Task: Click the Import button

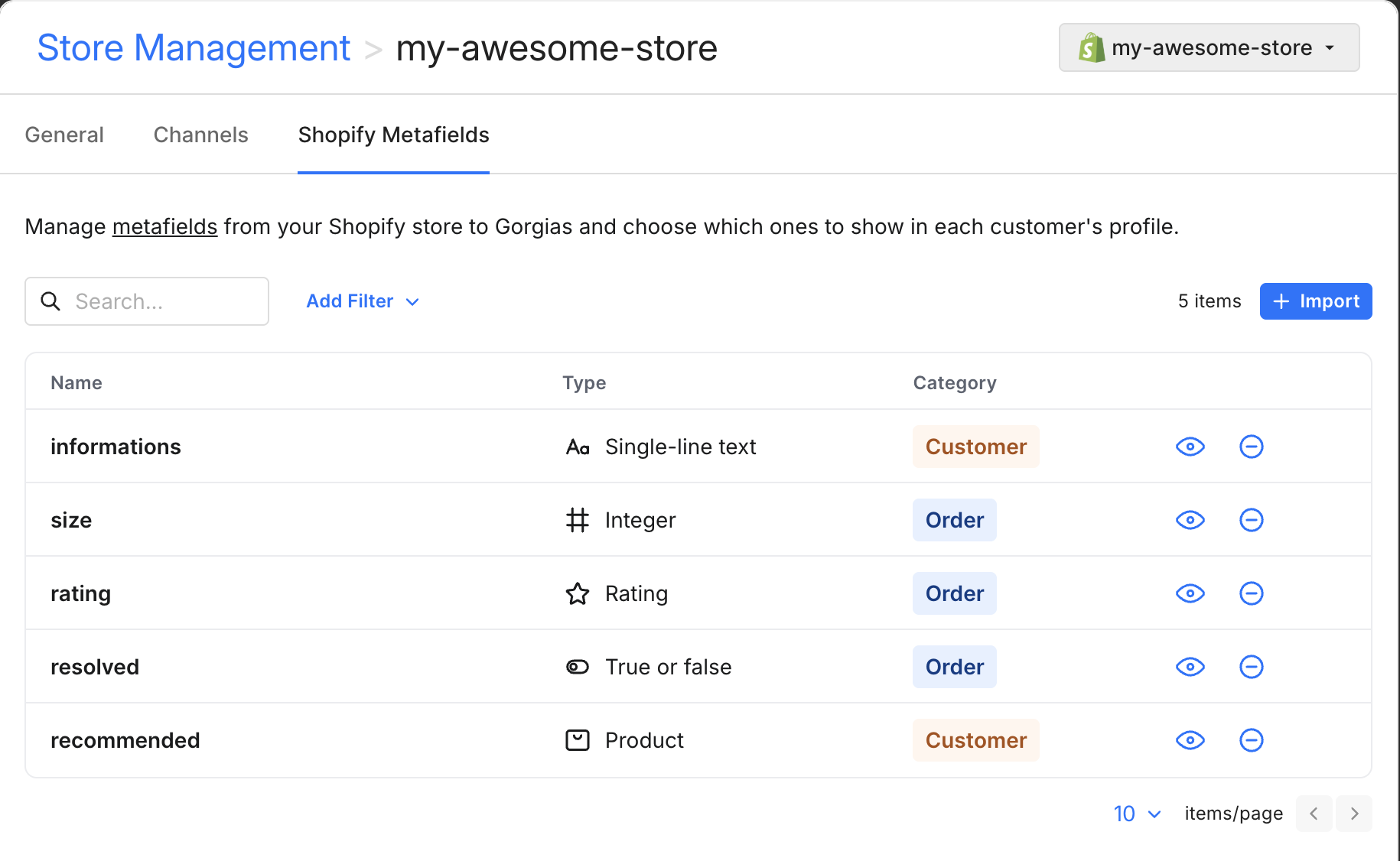Action: point(1315,301)
